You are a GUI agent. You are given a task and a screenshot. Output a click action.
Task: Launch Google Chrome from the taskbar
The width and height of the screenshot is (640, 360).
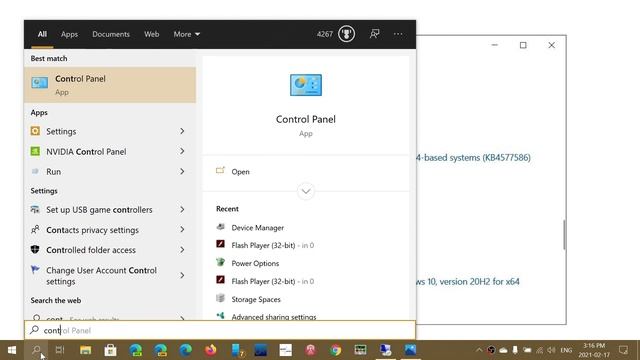[x=336, y=350]
